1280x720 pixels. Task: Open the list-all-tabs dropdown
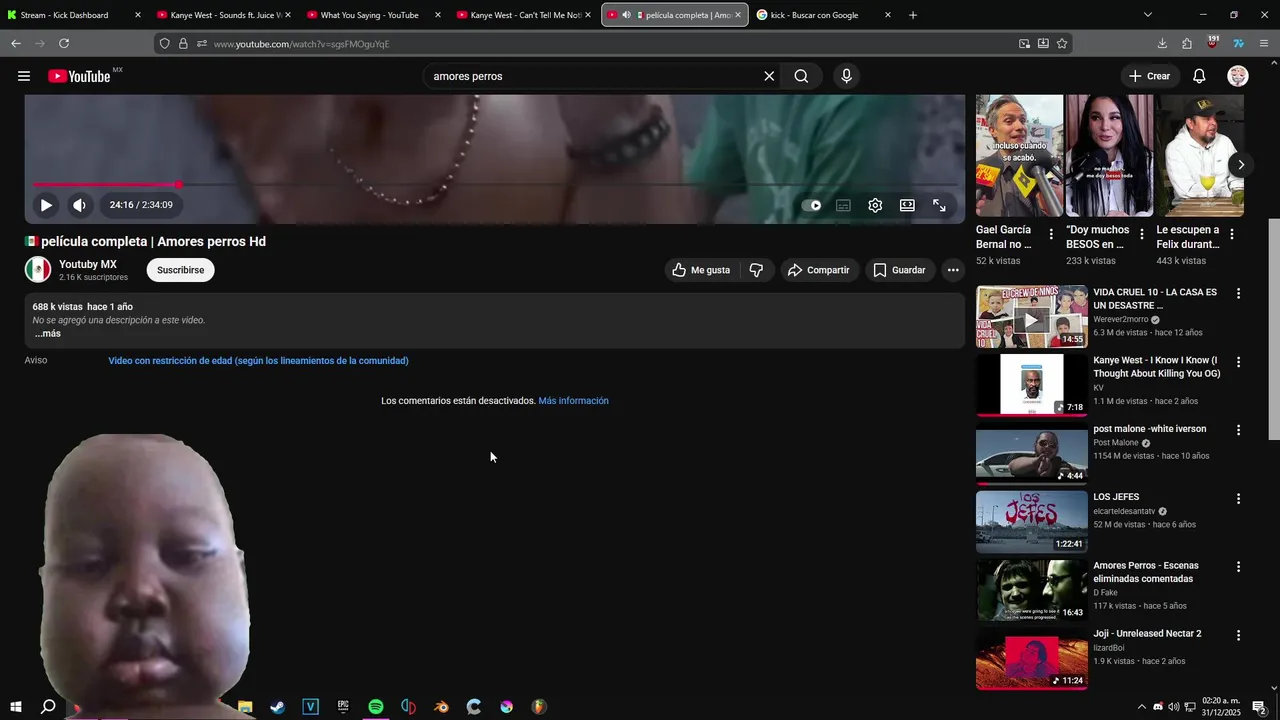click(1147, 15)
